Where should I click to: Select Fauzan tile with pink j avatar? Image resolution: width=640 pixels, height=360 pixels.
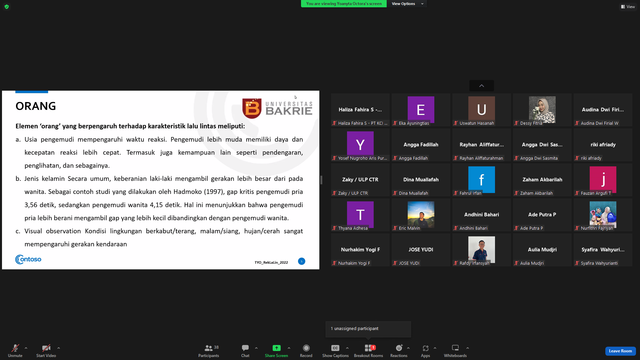click(602, 180)
